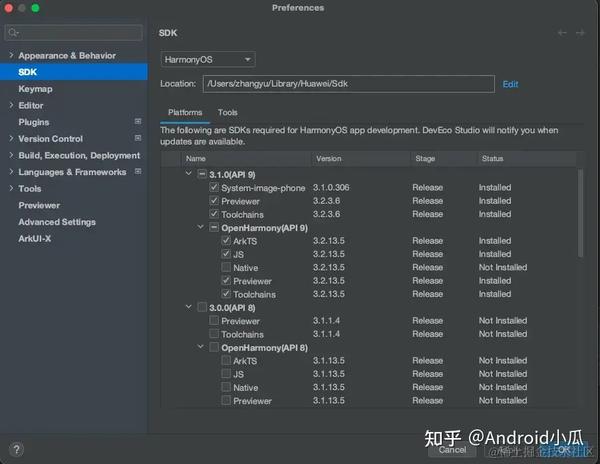Open the HarmonyOS SDK type dropdown
600x464 pixels.
[208, 60]
